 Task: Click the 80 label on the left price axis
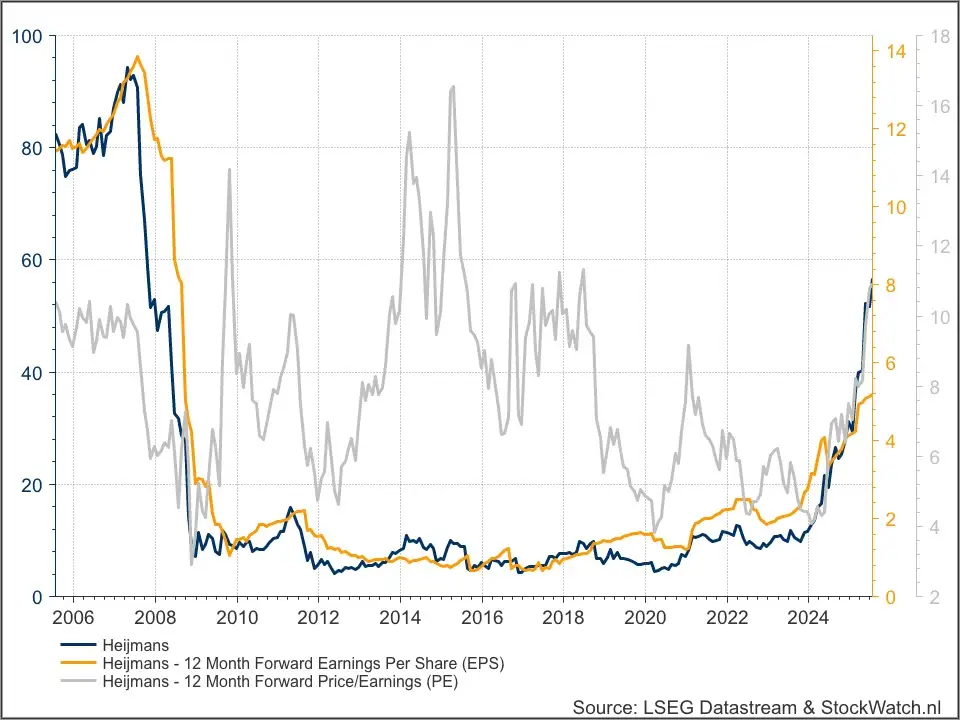[32, 149]
